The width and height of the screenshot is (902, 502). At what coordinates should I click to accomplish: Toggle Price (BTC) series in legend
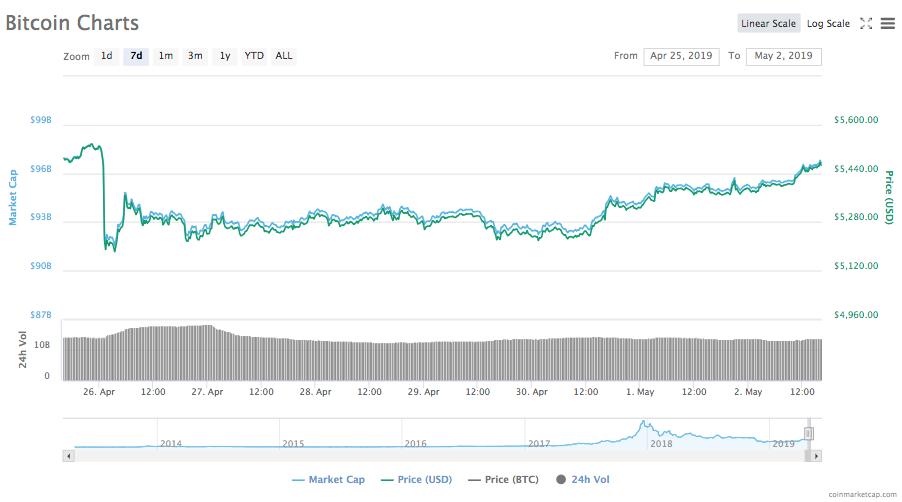tap(503, 480)
